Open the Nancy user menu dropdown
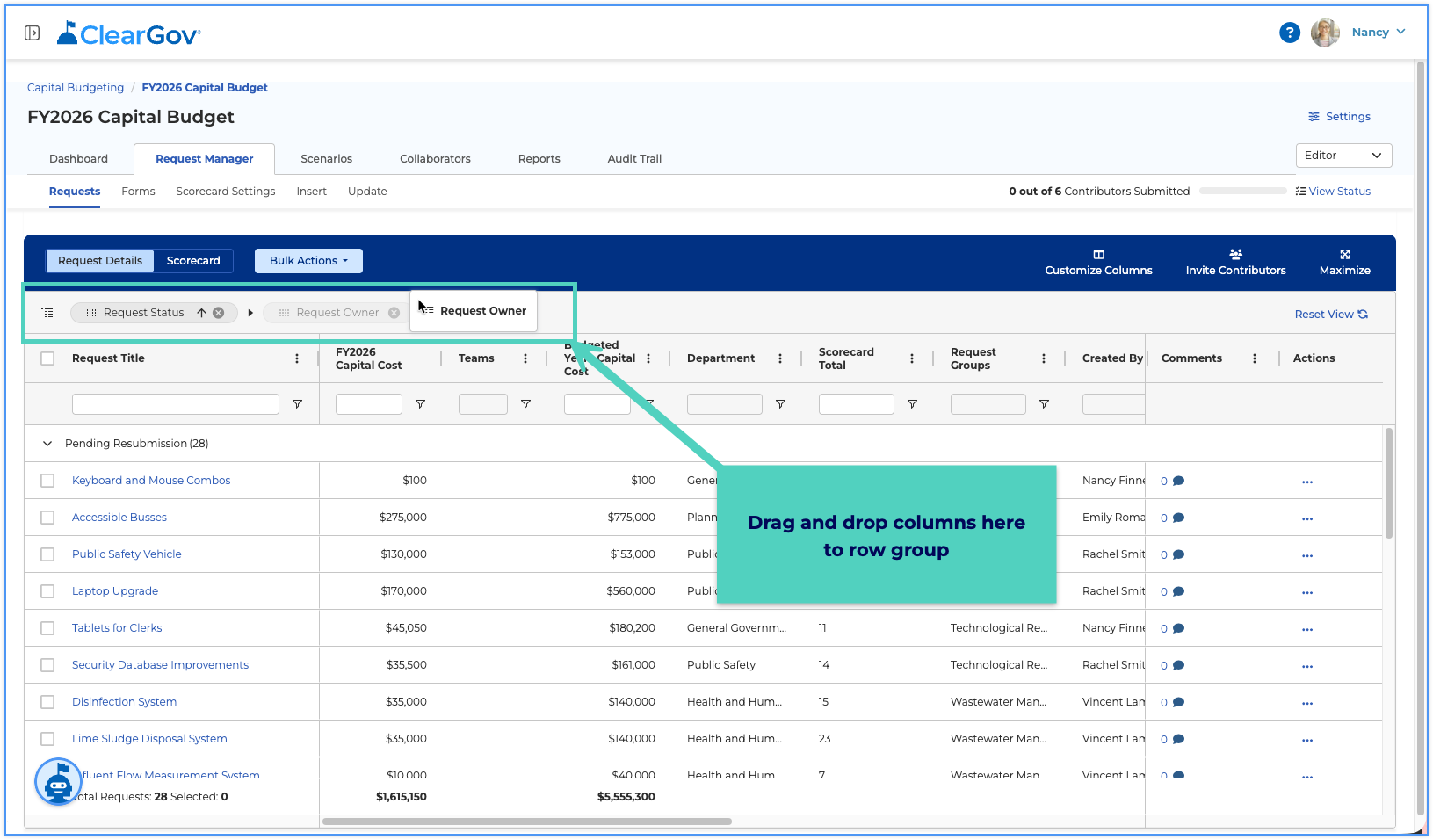The width and height of the screenshot is (1433, 840). 1379,33
